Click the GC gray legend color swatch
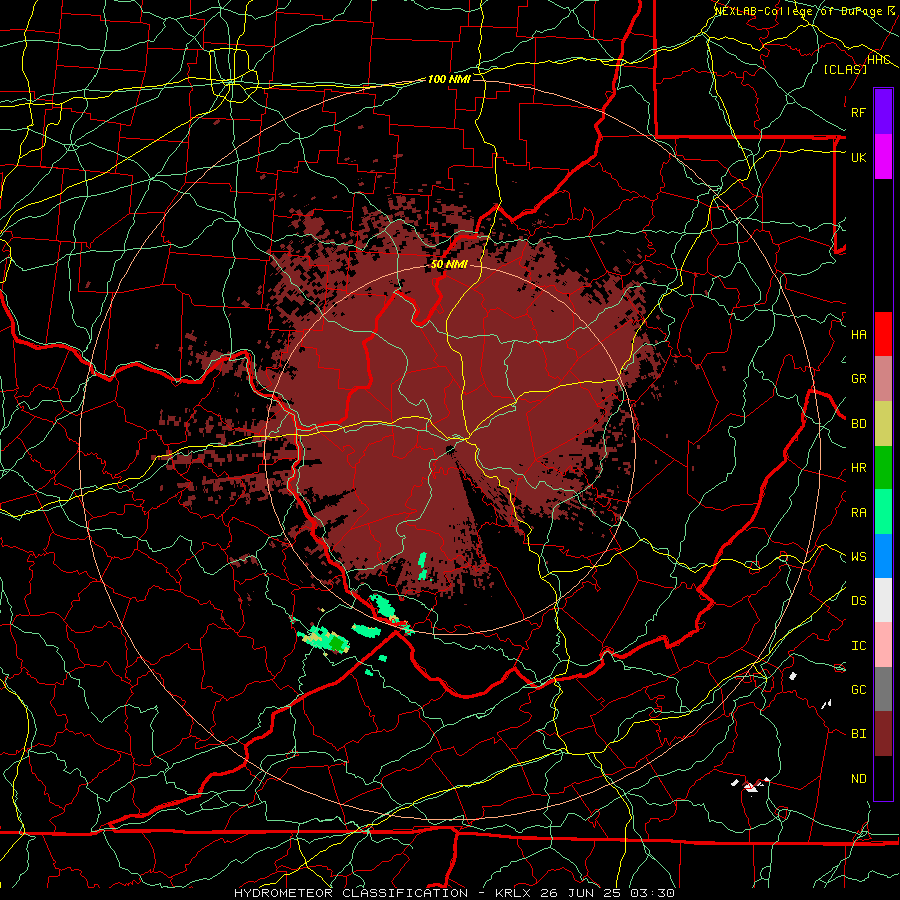Screen dimensions: 900x900 pyautogui.click(x=883, y=689)
